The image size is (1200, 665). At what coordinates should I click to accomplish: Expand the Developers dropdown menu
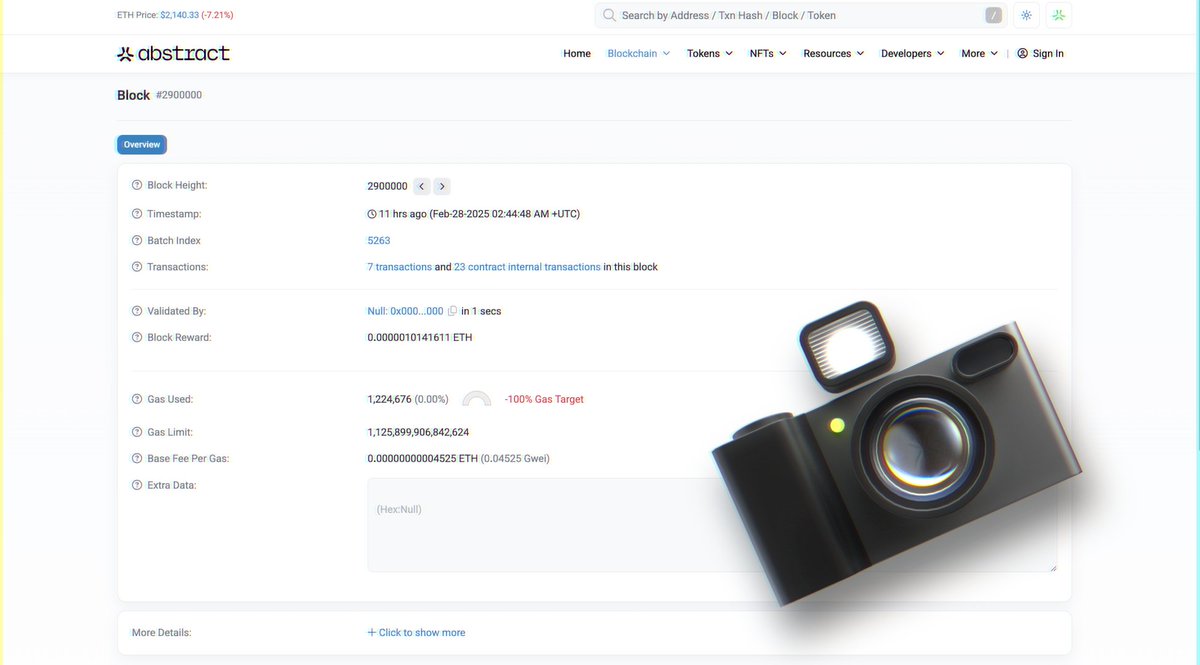click(x=913, y=53)
